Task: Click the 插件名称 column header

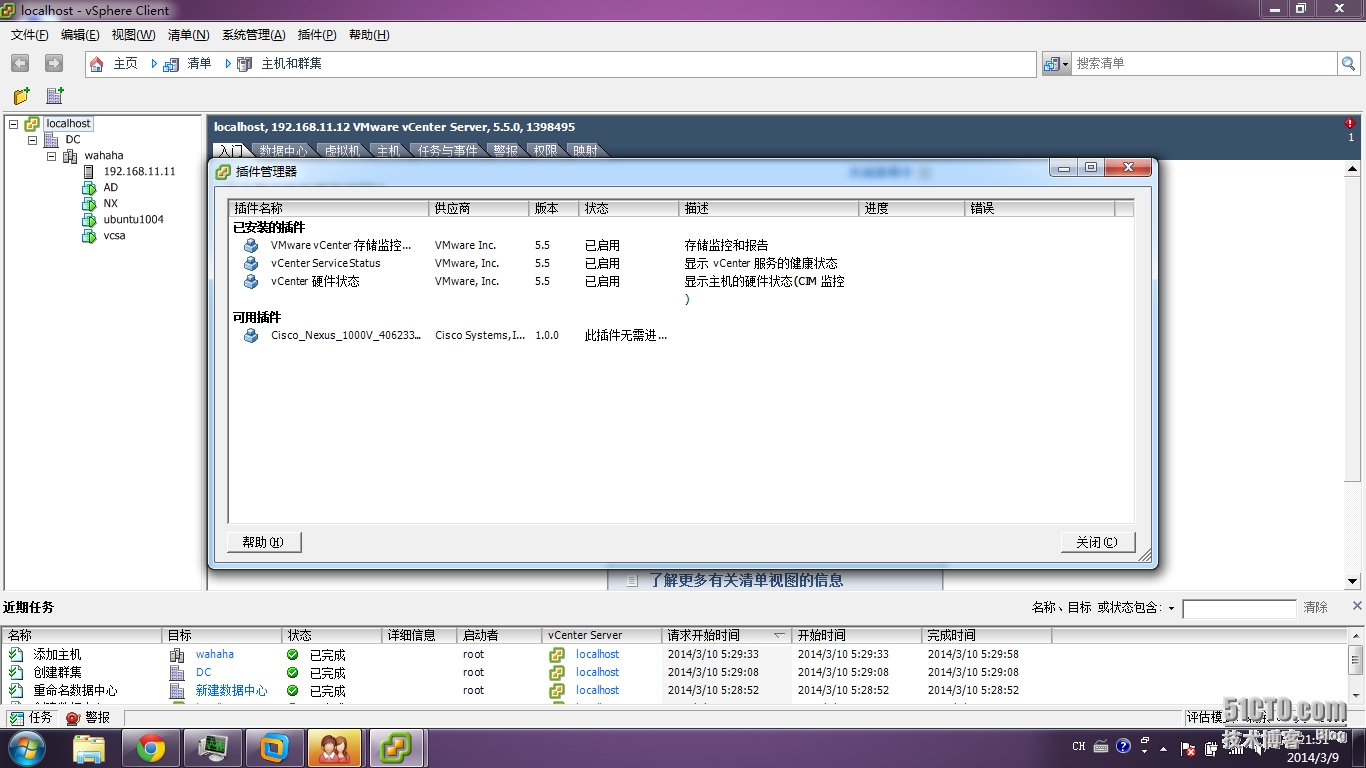Action: click(328, 209)
